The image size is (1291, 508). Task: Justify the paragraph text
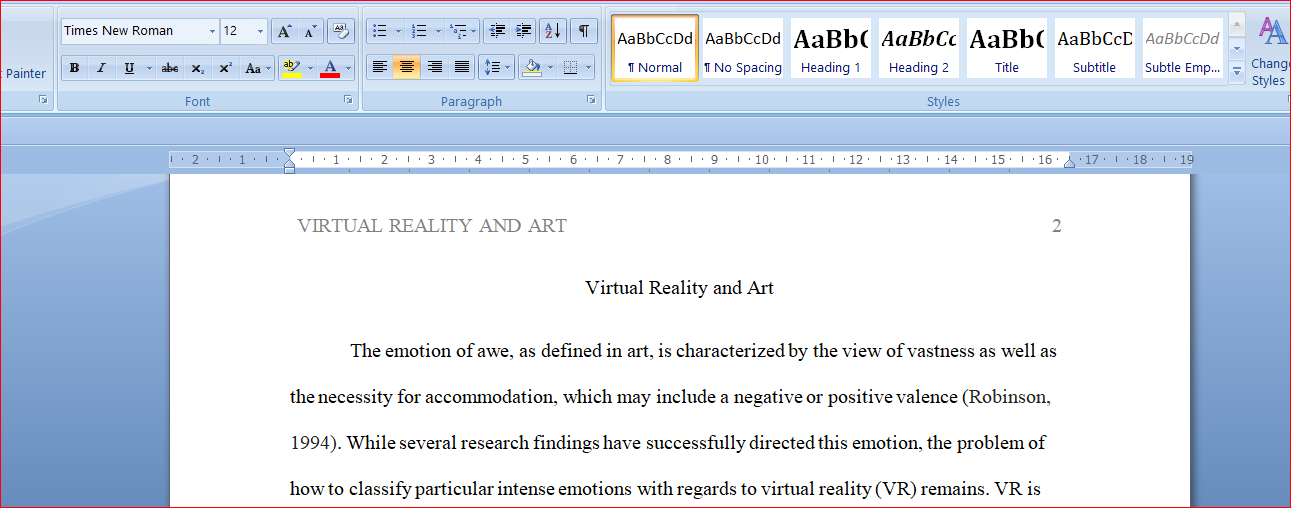point(462,68)
